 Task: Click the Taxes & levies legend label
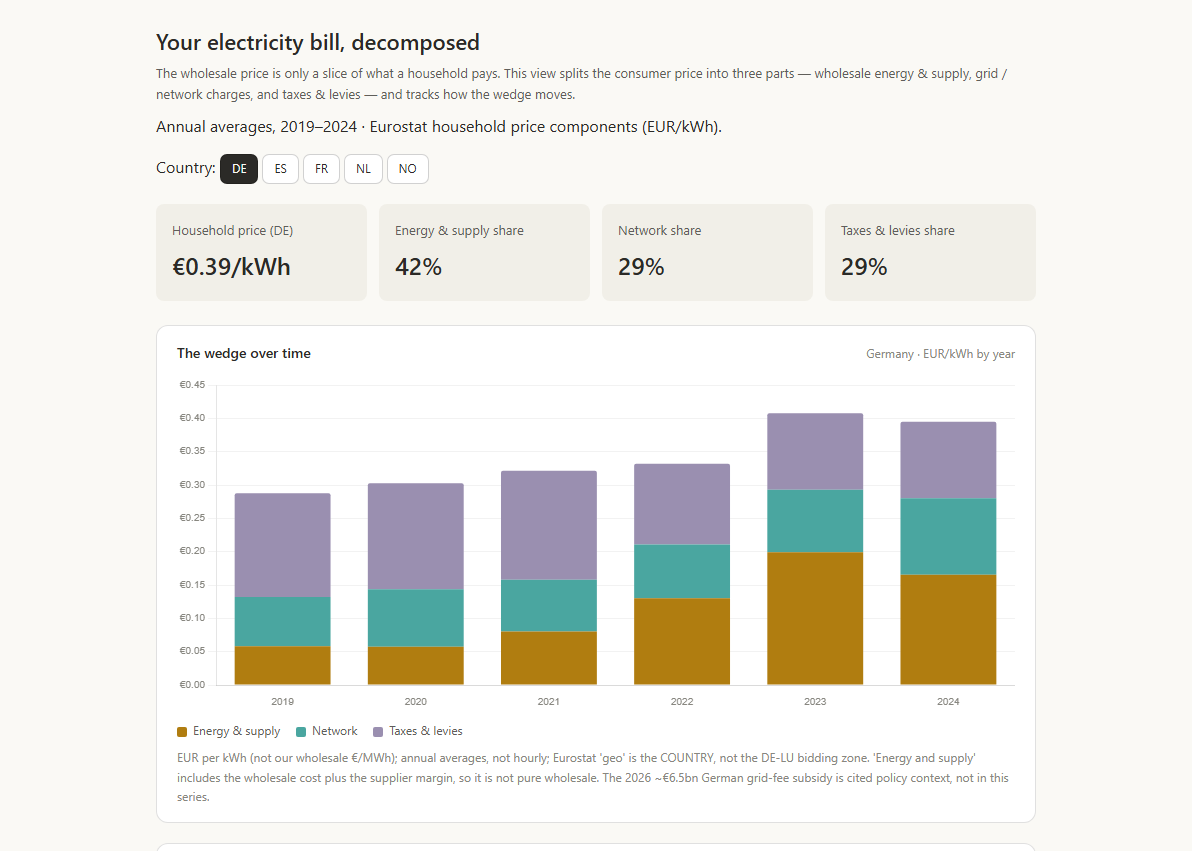(426, 731)
